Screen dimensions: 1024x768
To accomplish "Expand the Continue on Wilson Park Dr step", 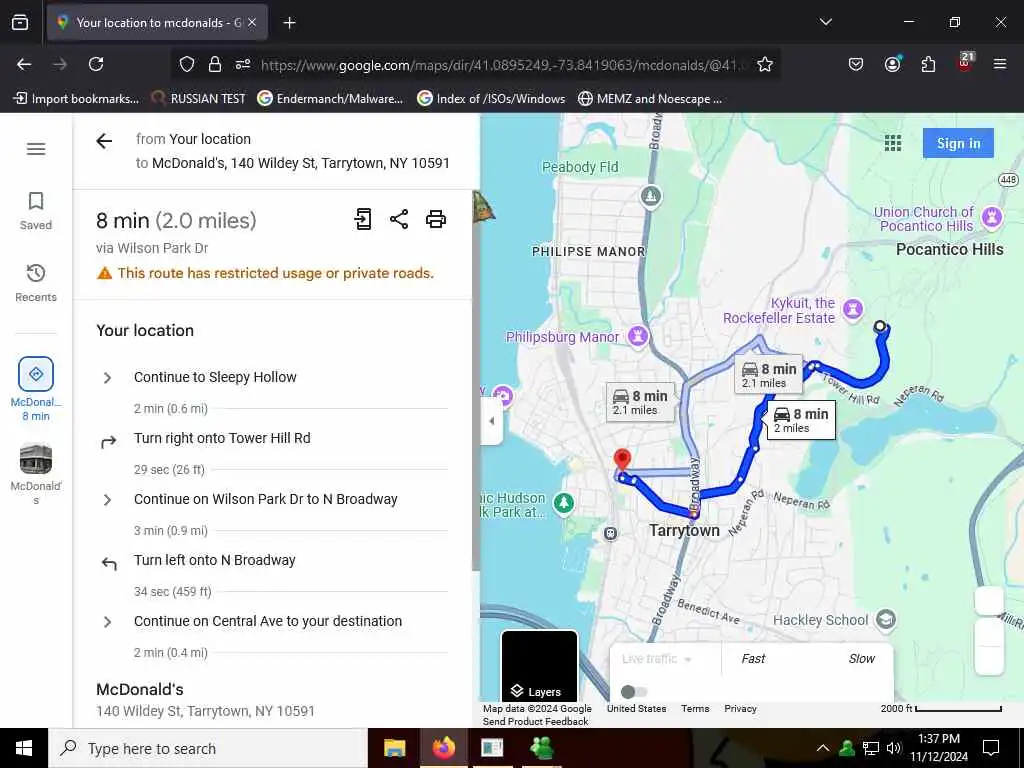I will pyautogui.click(x=108, y=500).
